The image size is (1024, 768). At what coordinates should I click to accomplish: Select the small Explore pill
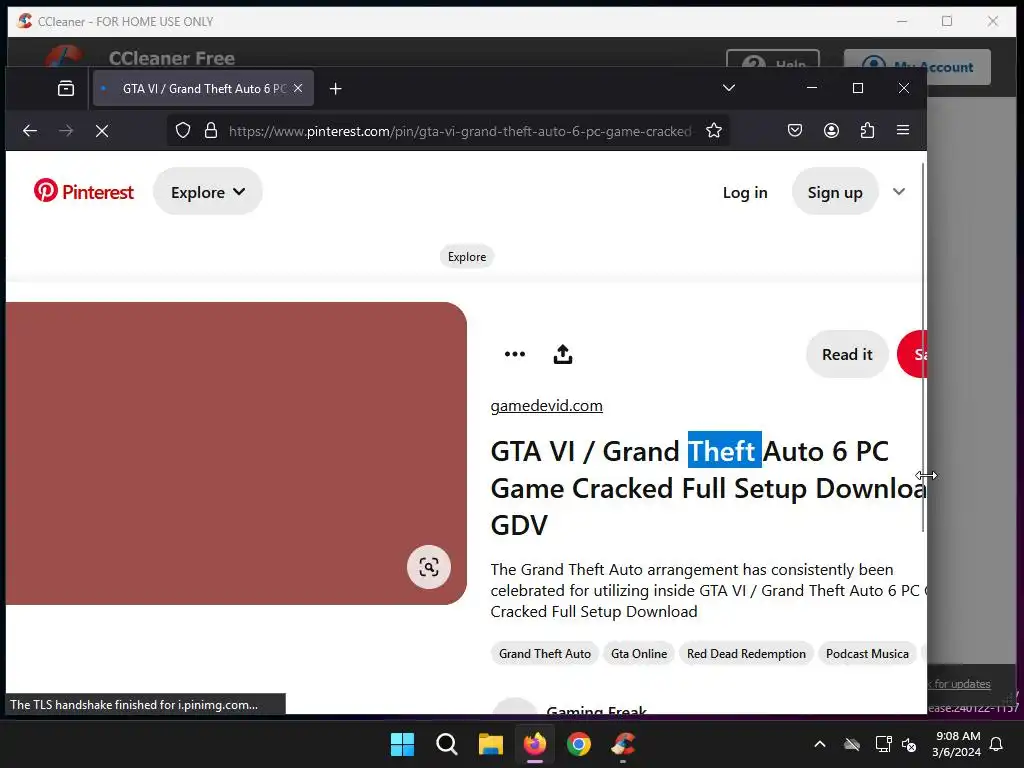pos(467,257)
